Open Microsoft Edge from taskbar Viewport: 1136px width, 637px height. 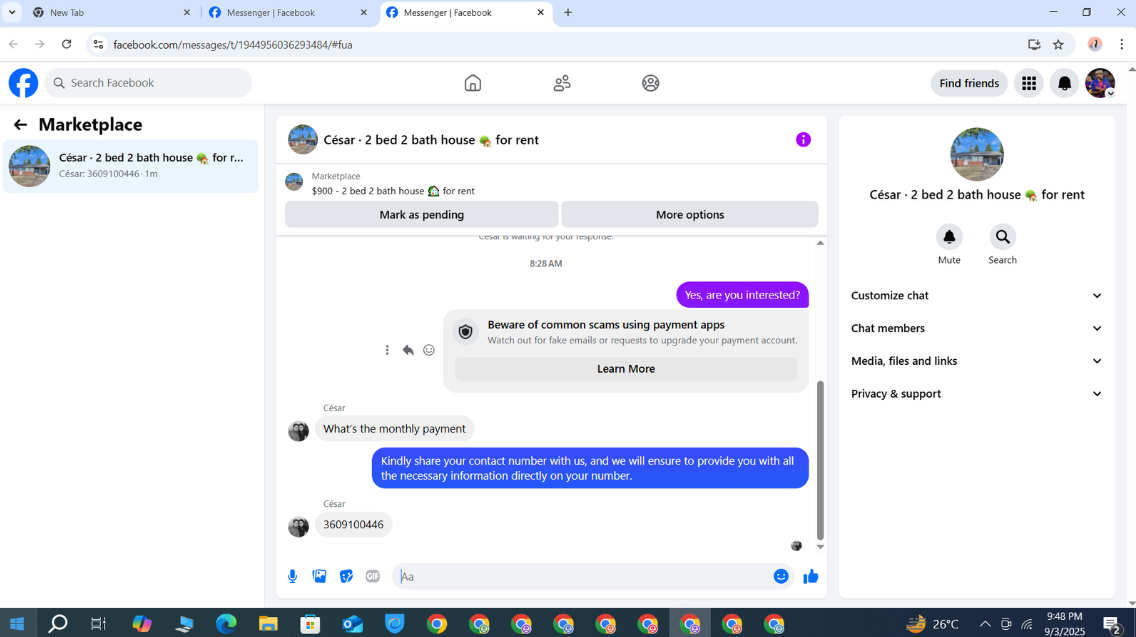click(226, 624)
